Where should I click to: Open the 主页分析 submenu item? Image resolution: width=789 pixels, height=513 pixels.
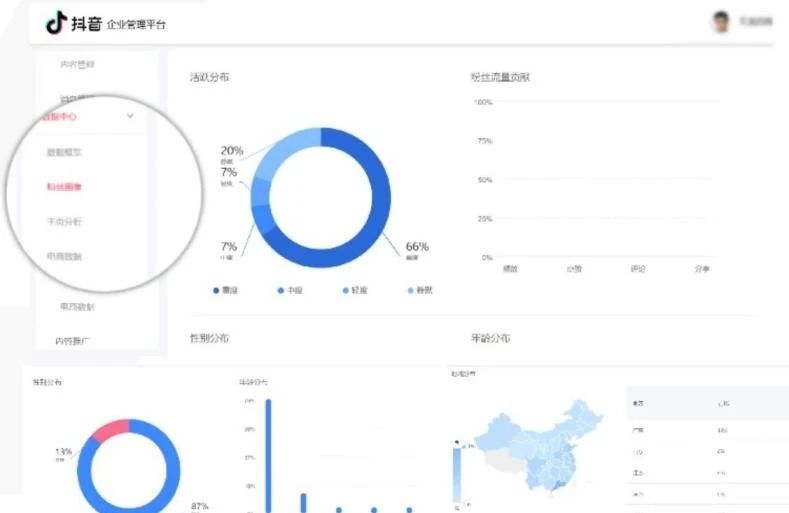click(64, 222)
